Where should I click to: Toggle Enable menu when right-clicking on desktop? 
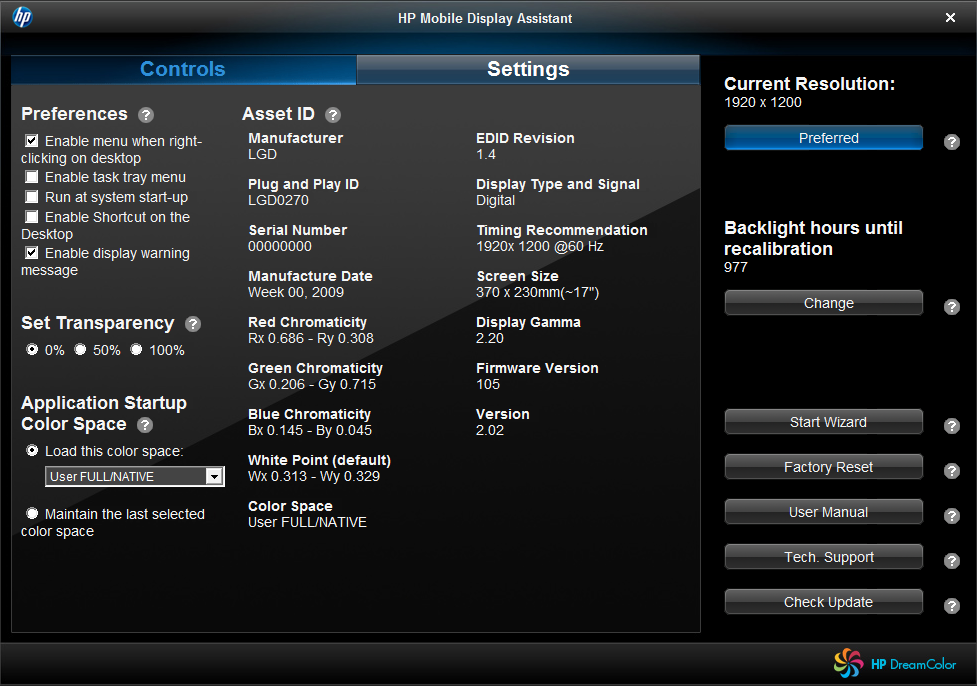click(x=32, y=141)
